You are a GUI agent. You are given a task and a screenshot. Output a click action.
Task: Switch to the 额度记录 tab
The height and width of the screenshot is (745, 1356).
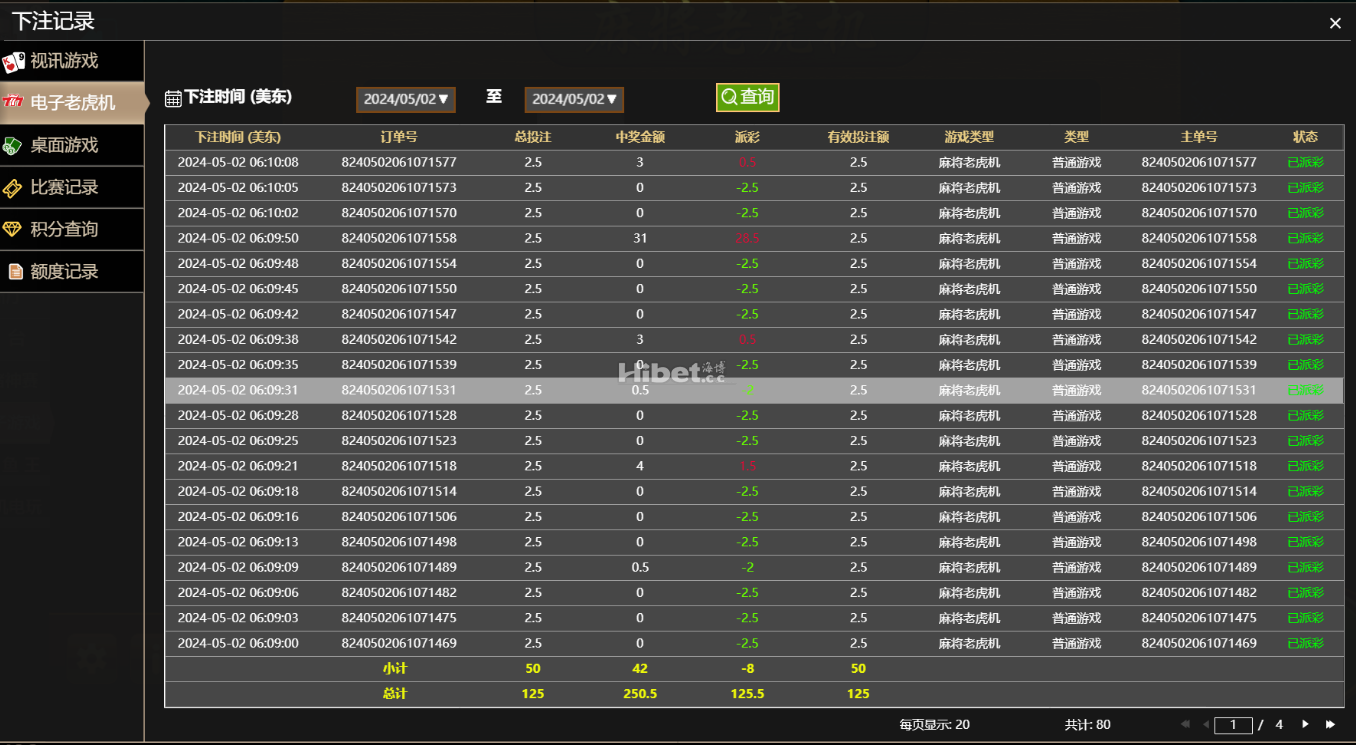72,271
